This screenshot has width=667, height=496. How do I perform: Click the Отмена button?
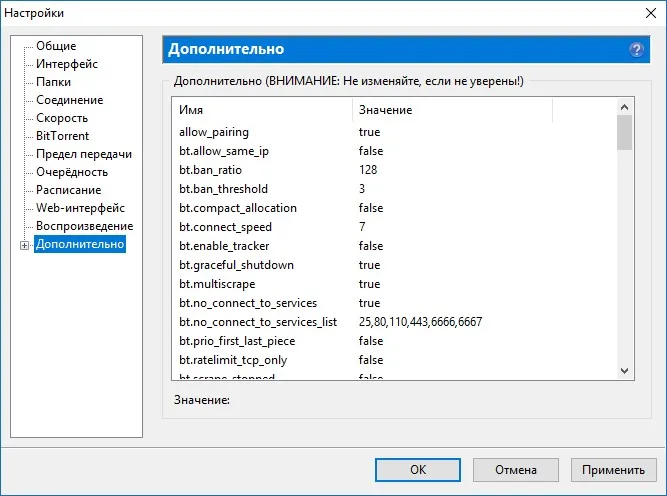click(516, 470)
